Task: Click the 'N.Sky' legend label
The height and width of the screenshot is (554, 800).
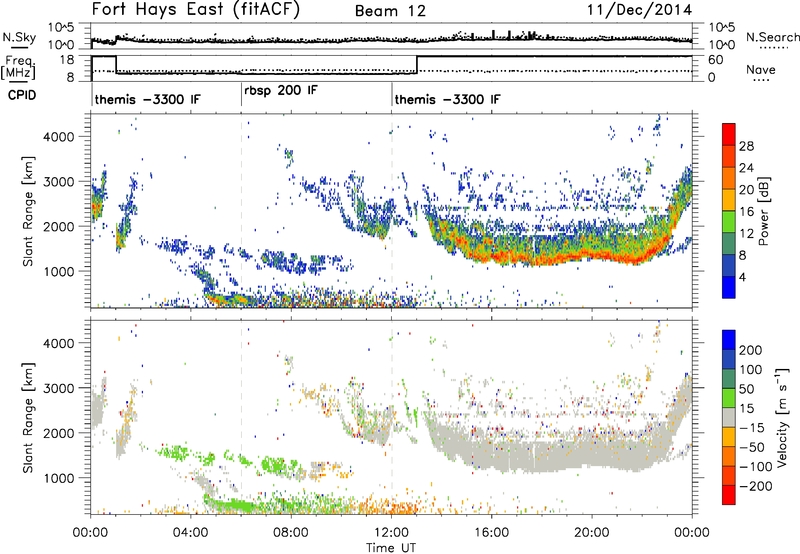Action: click(19, 37)
